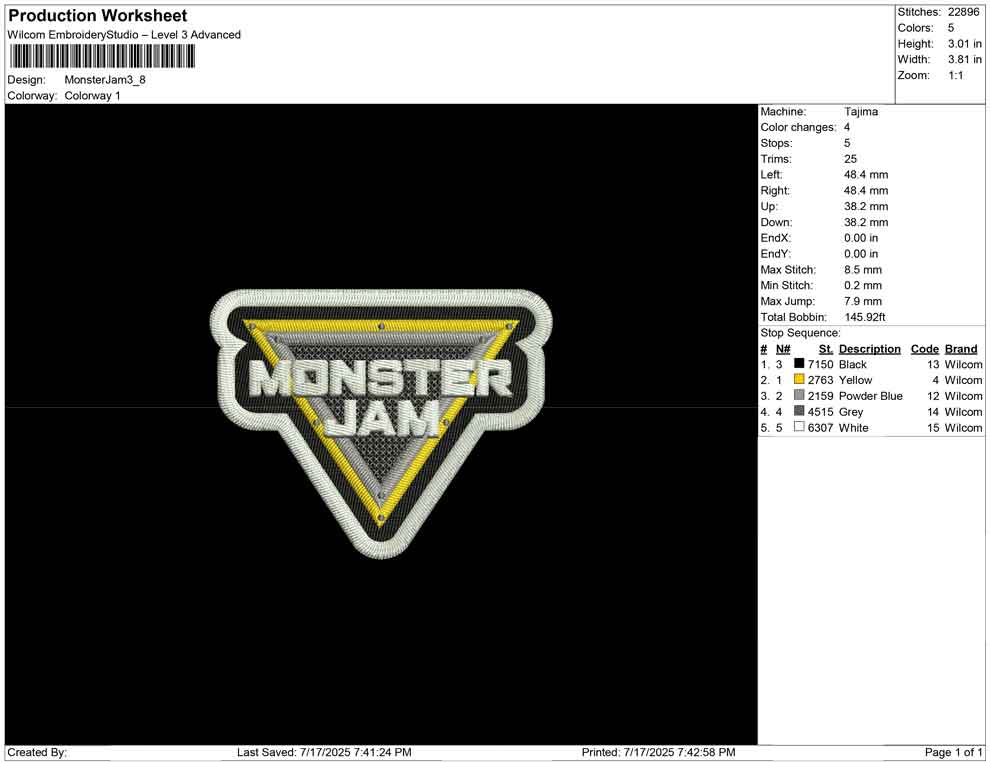Click the barcode under the worksheet title
Viewport: 990px width, 762px height.
[102, 57]
